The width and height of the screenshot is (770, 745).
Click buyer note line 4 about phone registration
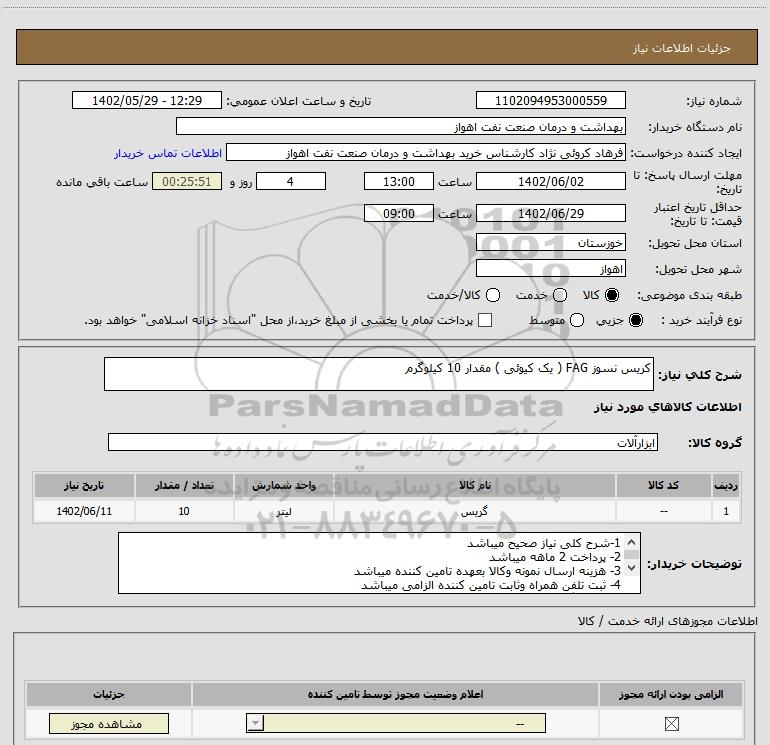[x=491, y=585]
